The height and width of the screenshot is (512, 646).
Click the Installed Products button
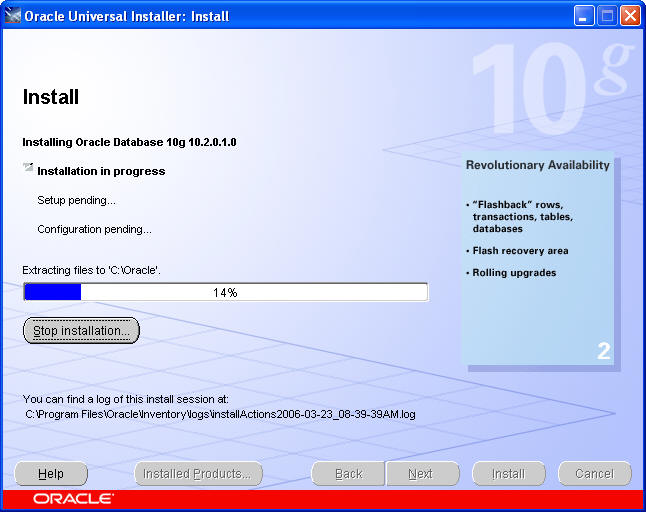pyautogui.click(x=199, y=474)
